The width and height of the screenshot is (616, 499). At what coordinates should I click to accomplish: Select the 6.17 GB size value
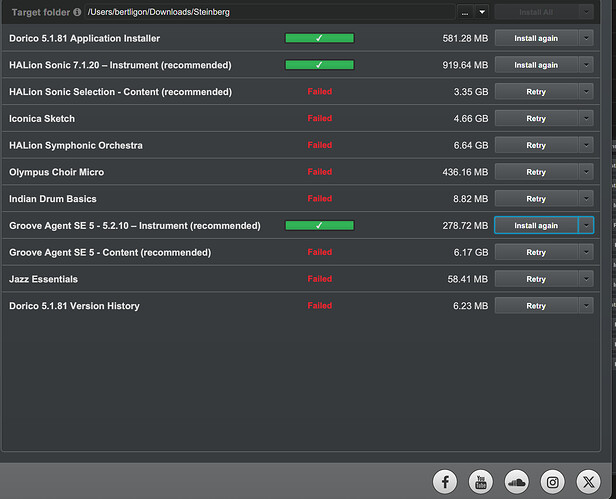click(x=471, y=252)
